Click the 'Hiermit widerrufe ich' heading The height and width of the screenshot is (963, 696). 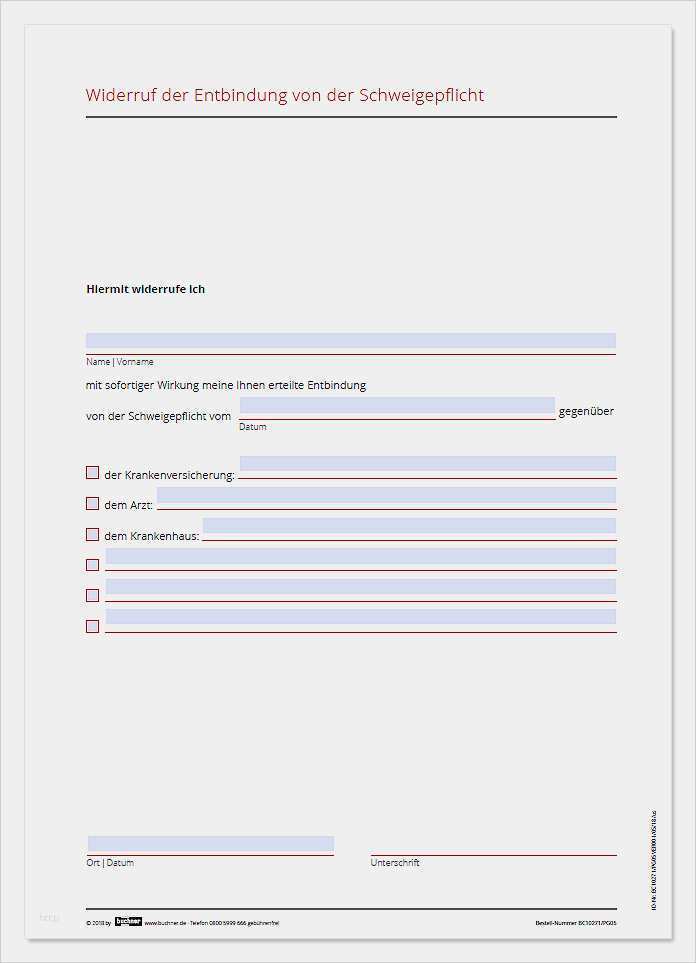(x=146, y=289)
